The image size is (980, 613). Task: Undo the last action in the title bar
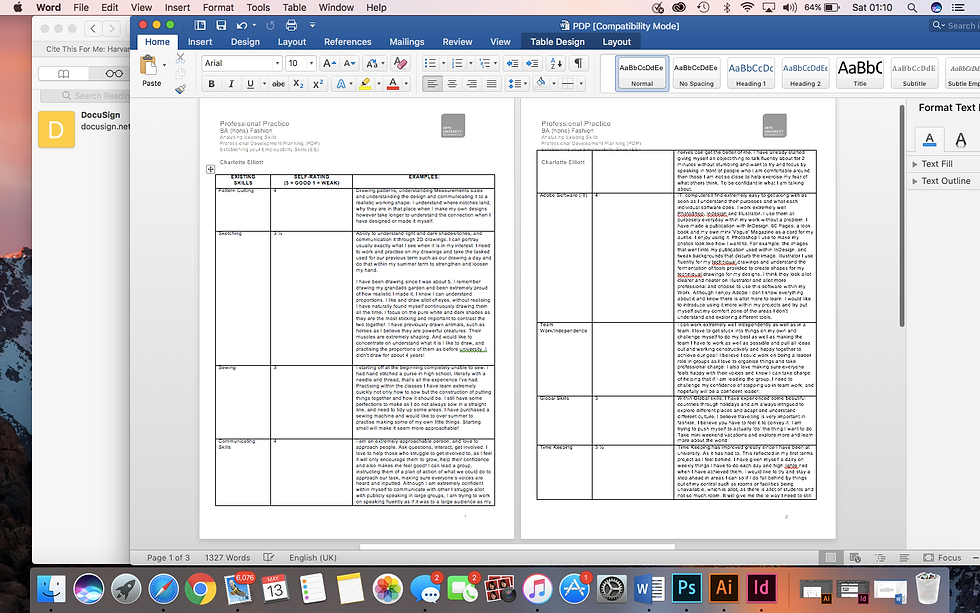coord(242,26)
